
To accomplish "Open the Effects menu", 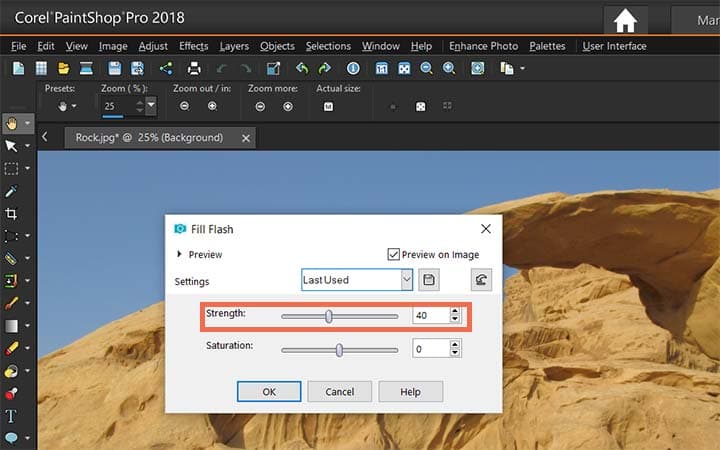I will (193, 46).
